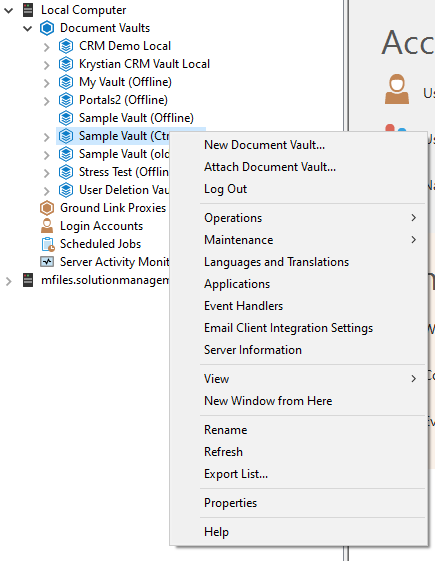Image resolution: width=435 pixels, height=561 pixels.
Task: Choose Export List... menu entry
Action: [x=298, y=474]
